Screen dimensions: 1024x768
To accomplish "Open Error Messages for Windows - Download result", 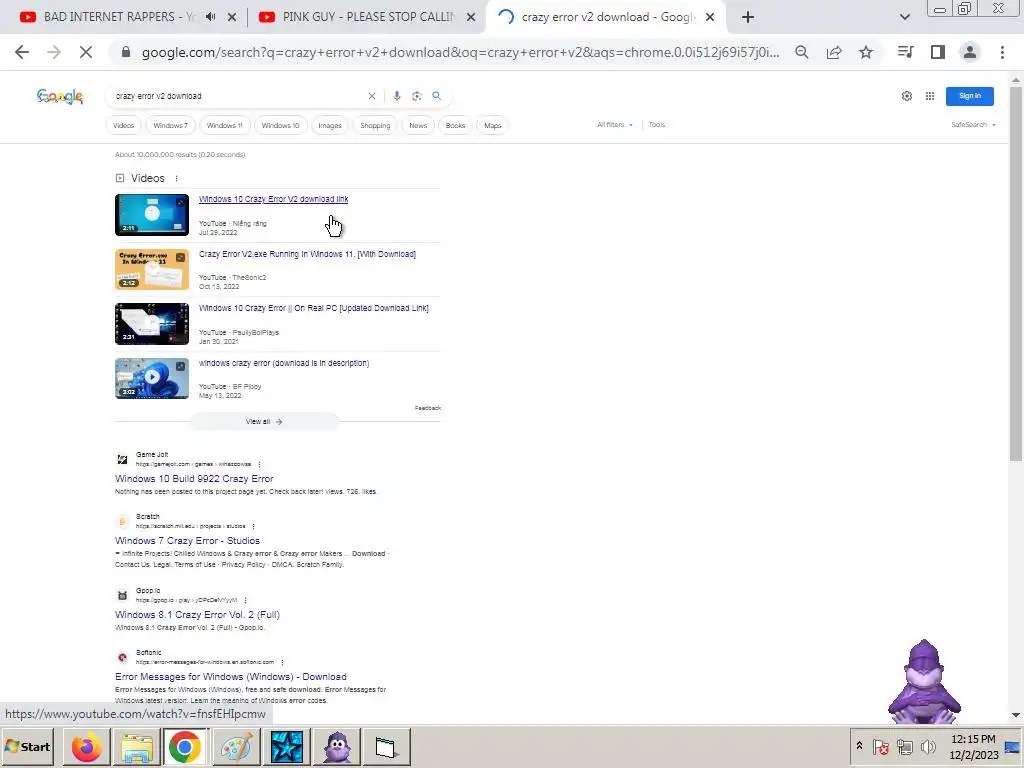I will [231, 677].
